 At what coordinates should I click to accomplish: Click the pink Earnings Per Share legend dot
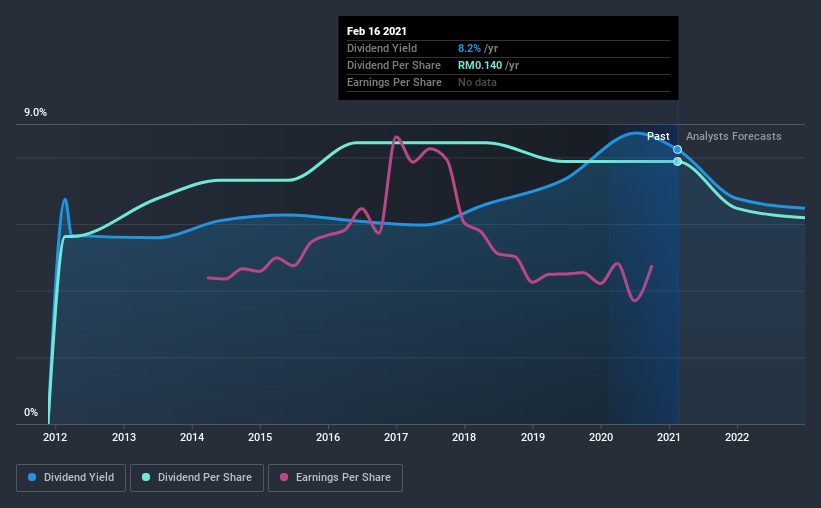pyautogui.click(x=284, y=477)
